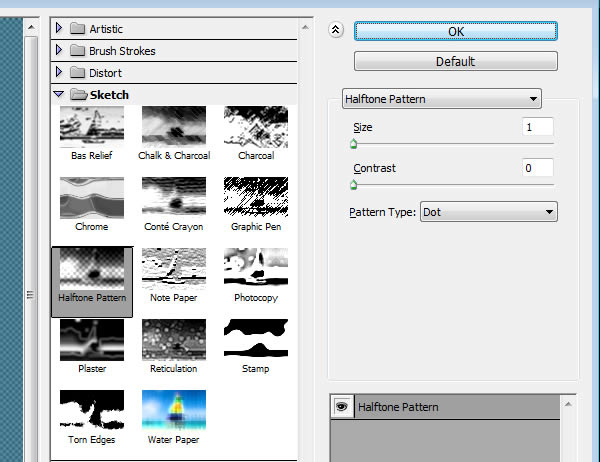Image resolution: width=600 pixels, height=462 pixels.
Task: Click the Contrast slider handle
Action: coord(354,185)
